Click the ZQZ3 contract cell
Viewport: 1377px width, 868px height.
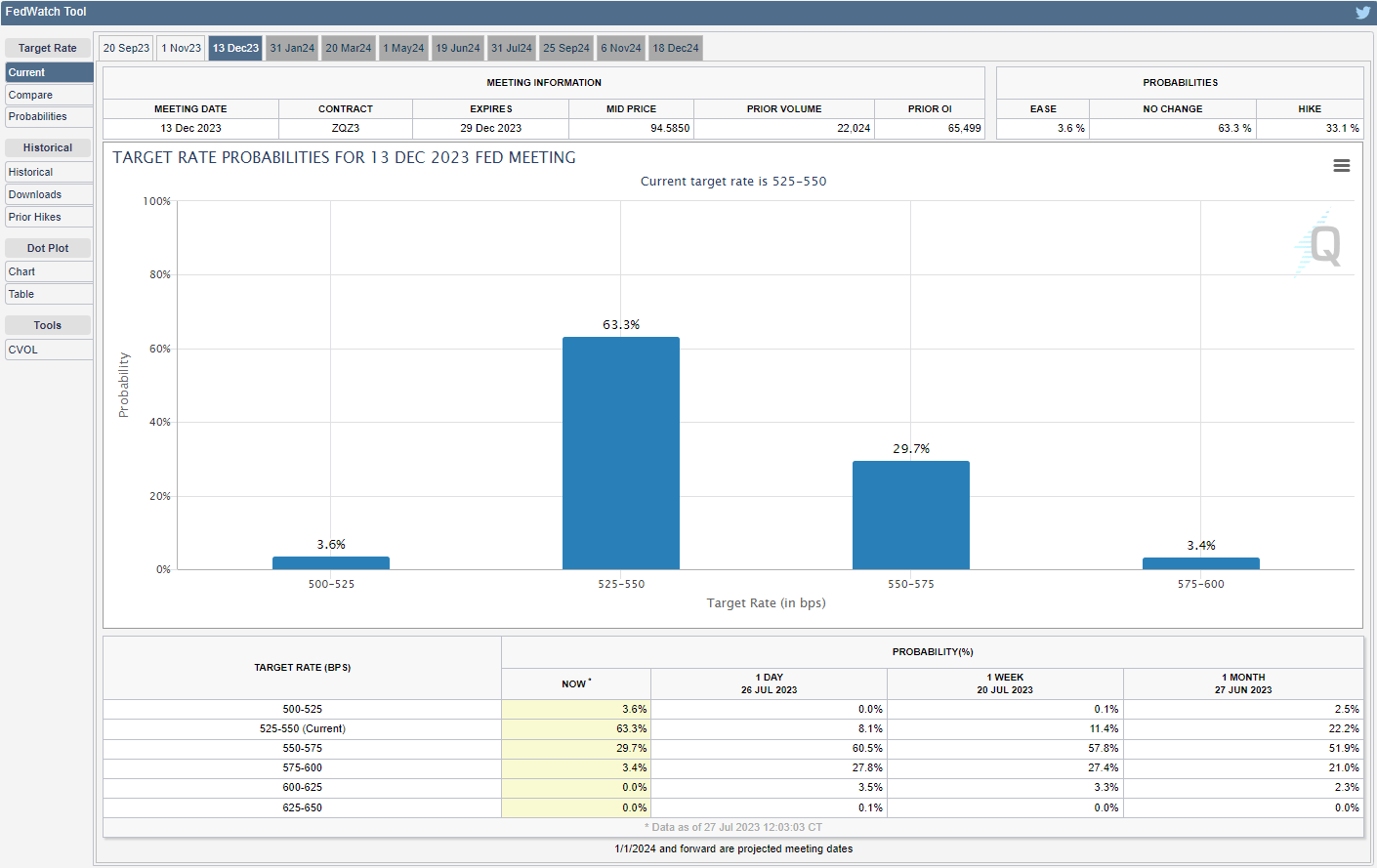pos(346,128)
